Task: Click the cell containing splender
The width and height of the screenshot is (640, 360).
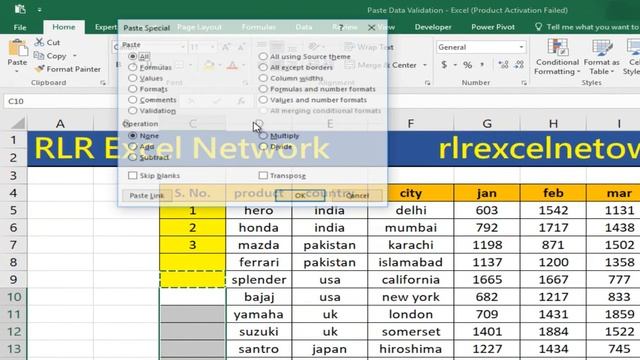Action: coord(259,280)
